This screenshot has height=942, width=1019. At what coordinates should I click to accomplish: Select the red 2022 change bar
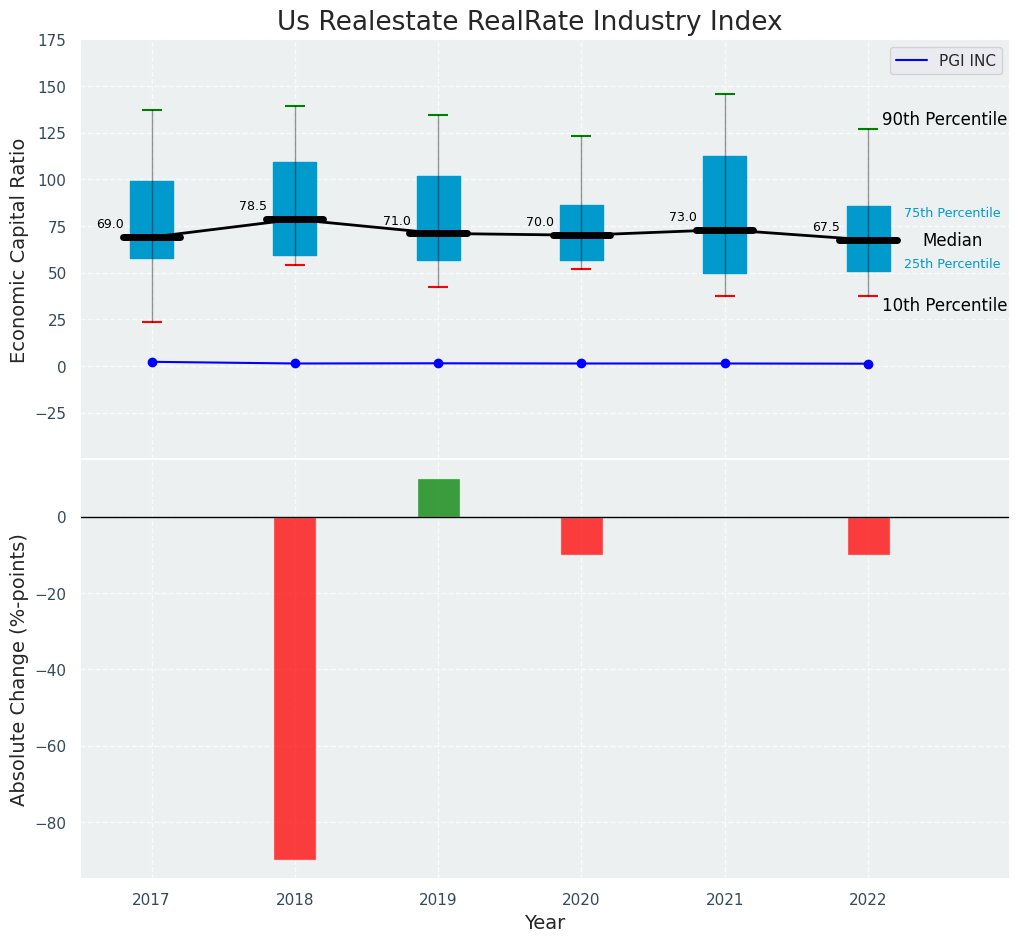click(868, 535)
